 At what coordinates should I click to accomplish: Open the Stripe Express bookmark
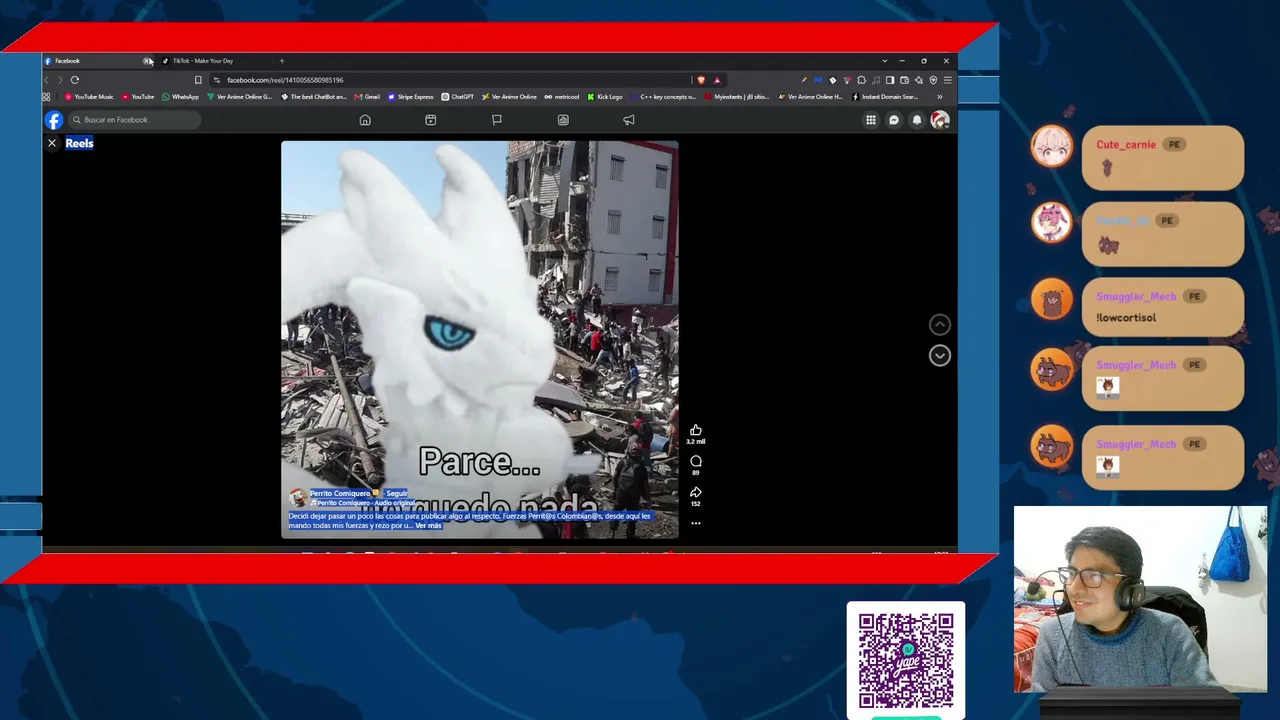410,97
